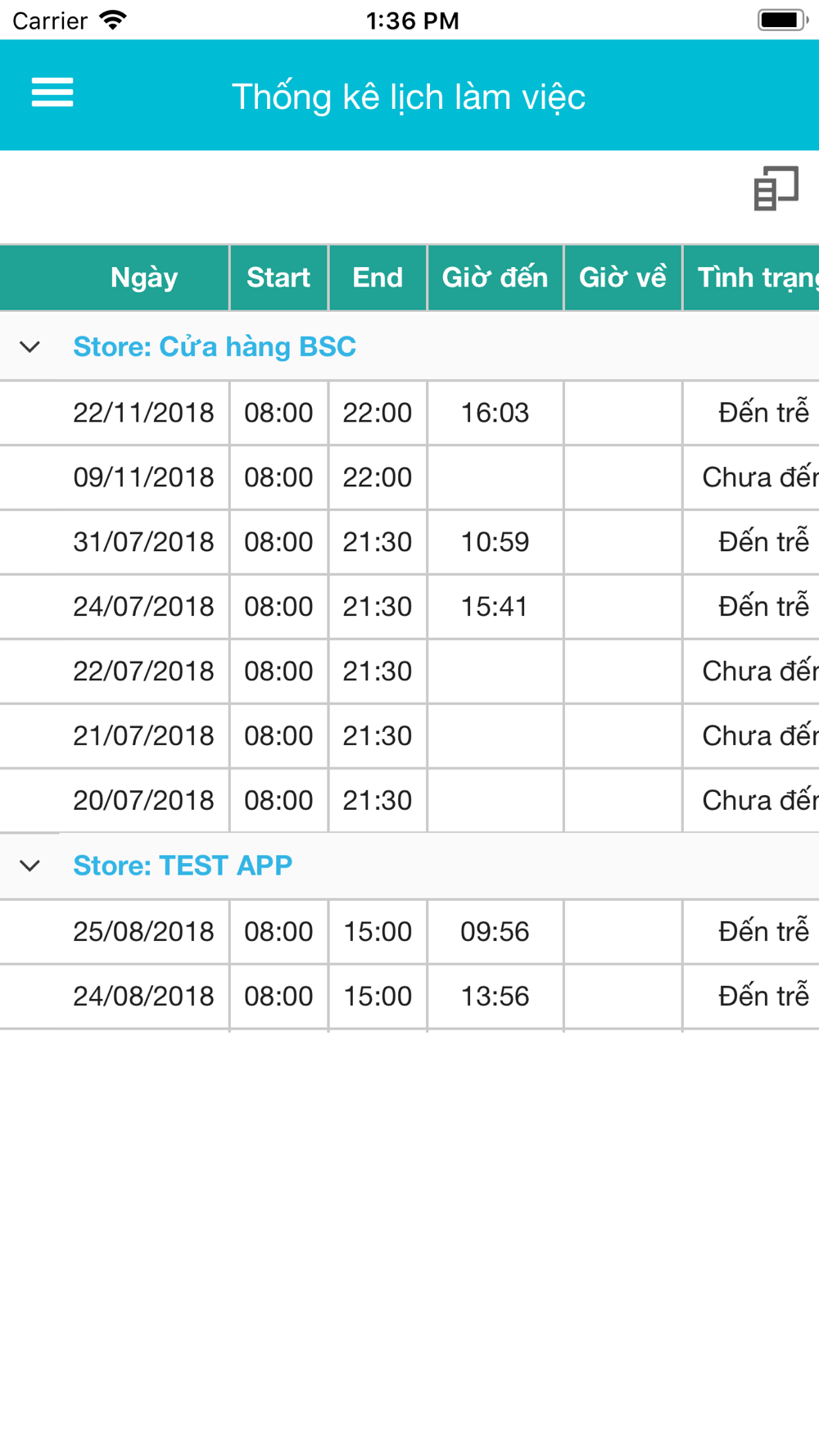This screenshot has width=819, height=1456.
Task: Tap the End column header
Action: 378,278
